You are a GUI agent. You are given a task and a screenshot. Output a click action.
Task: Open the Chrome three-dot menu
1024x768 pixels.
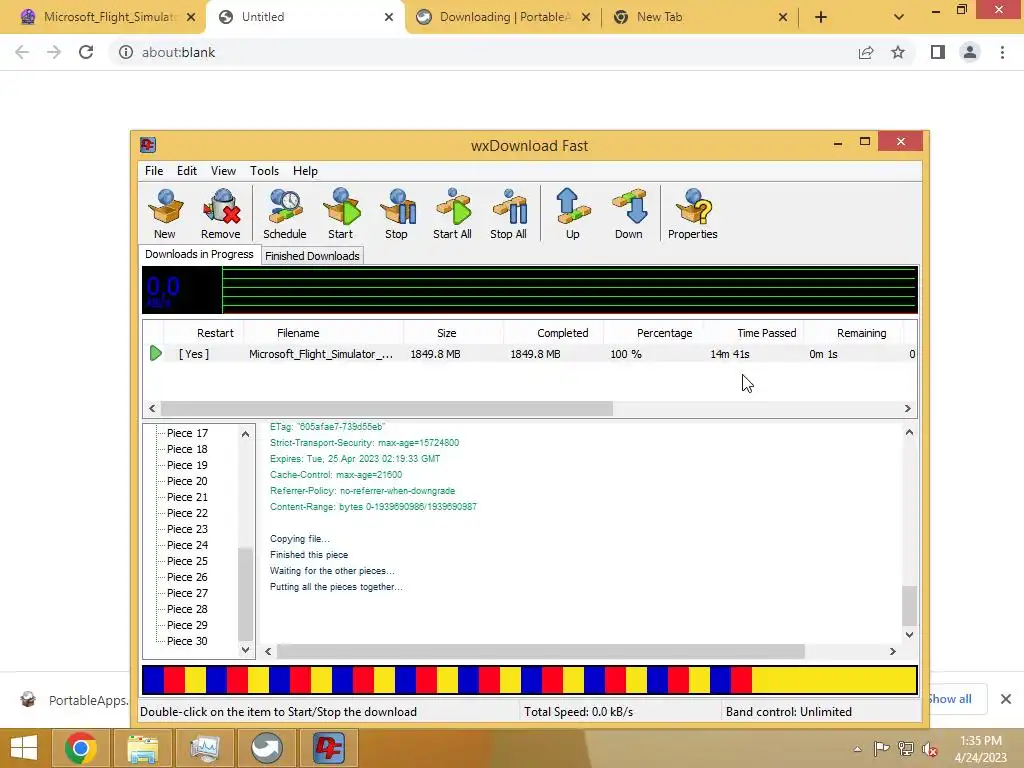pyautogui.click(x=1002, y=52)
